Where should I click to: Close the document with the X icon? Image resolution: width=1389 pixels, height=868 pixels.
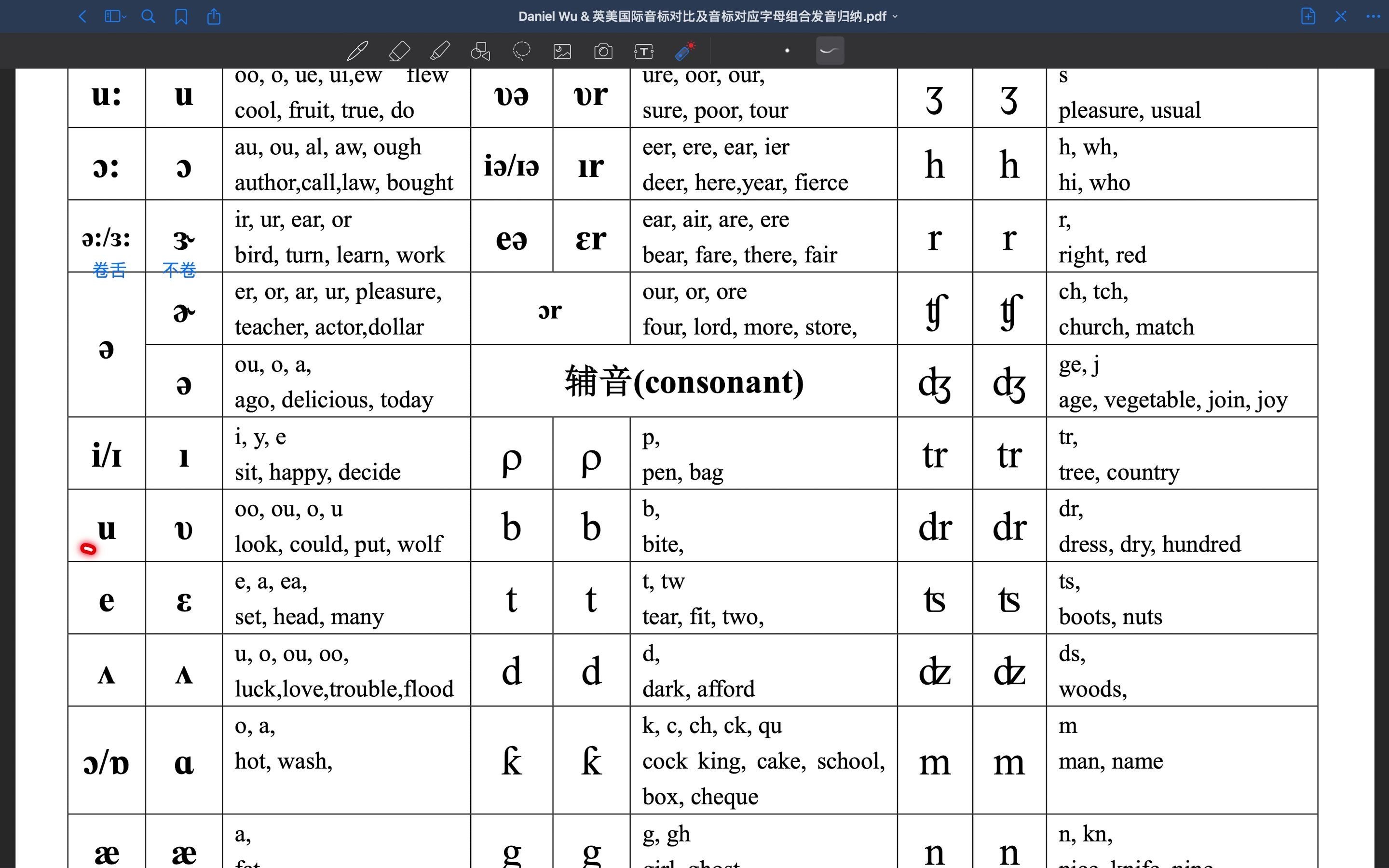[1341, 17]
